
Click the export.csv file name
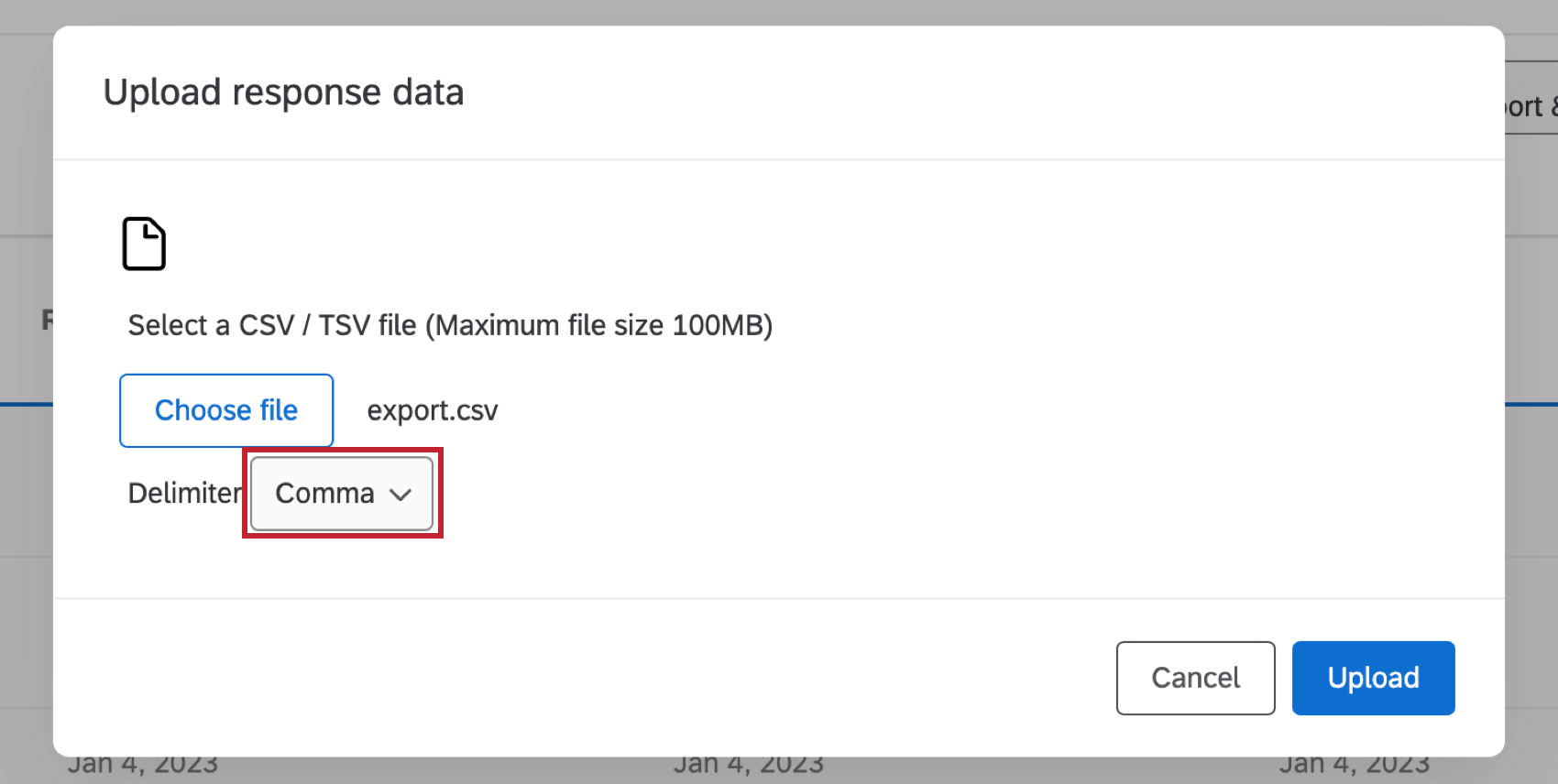pos(432,410)
